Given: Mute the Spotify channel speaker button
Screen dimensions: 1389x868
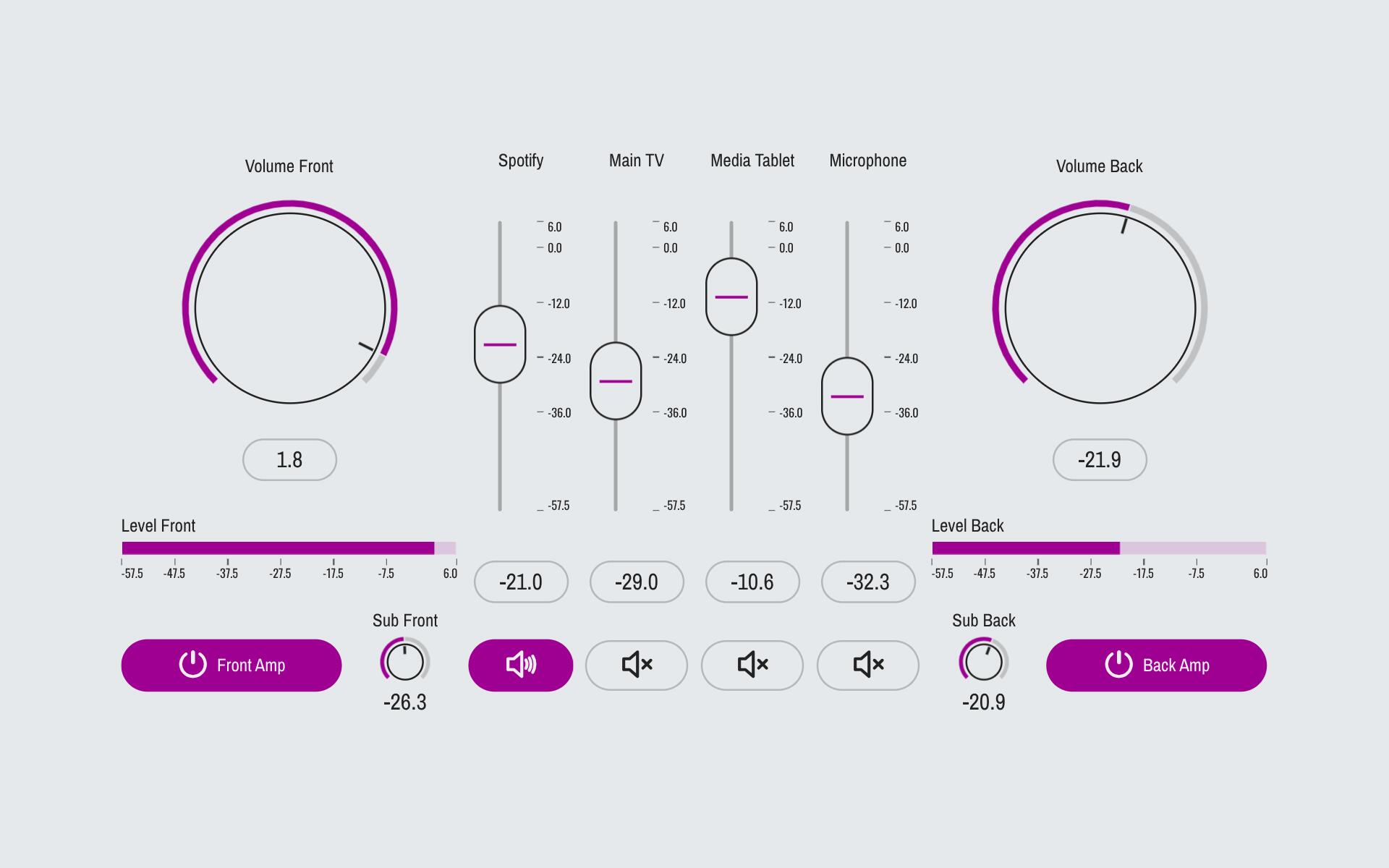Looking at the screenshot, I should click(520, 665).
